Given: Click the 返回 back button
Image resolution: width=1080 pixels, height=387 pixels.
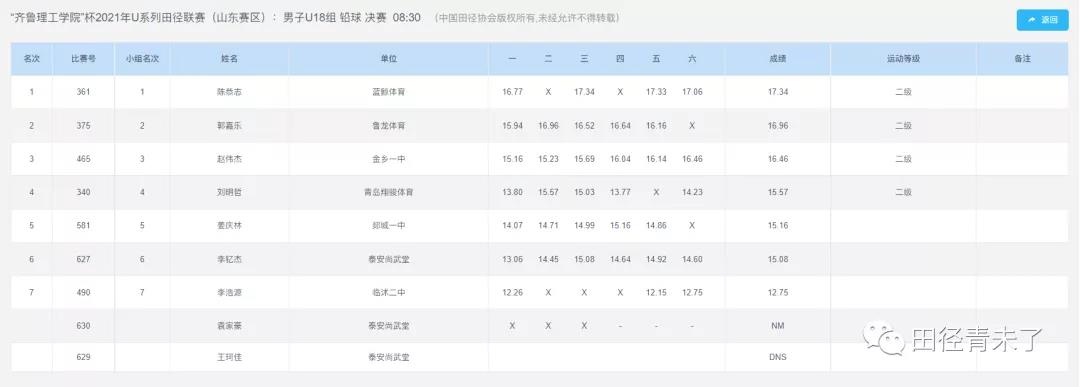Looking at the screenshot, I should (1042, 20).
